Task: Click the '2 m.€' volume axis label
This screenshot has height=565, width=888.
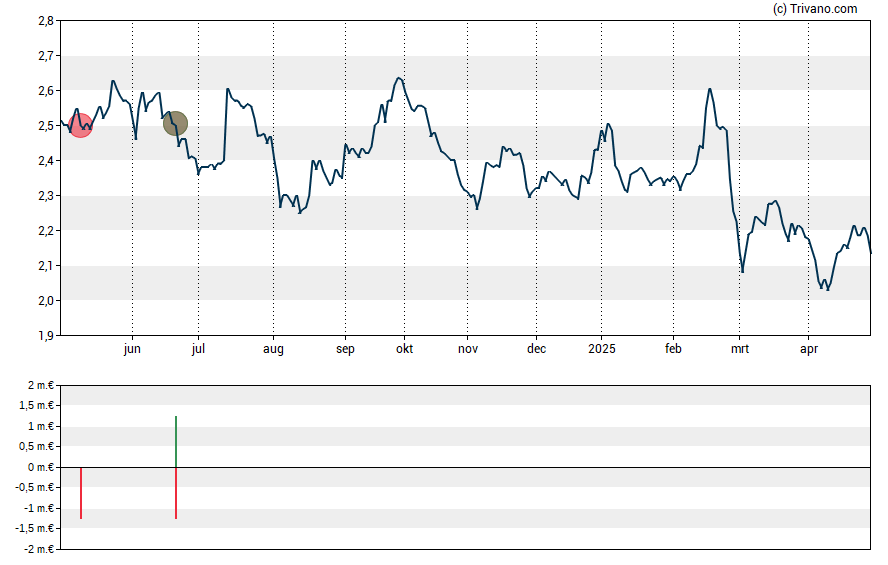Action: pyautogui.click(x=41, y=385)
